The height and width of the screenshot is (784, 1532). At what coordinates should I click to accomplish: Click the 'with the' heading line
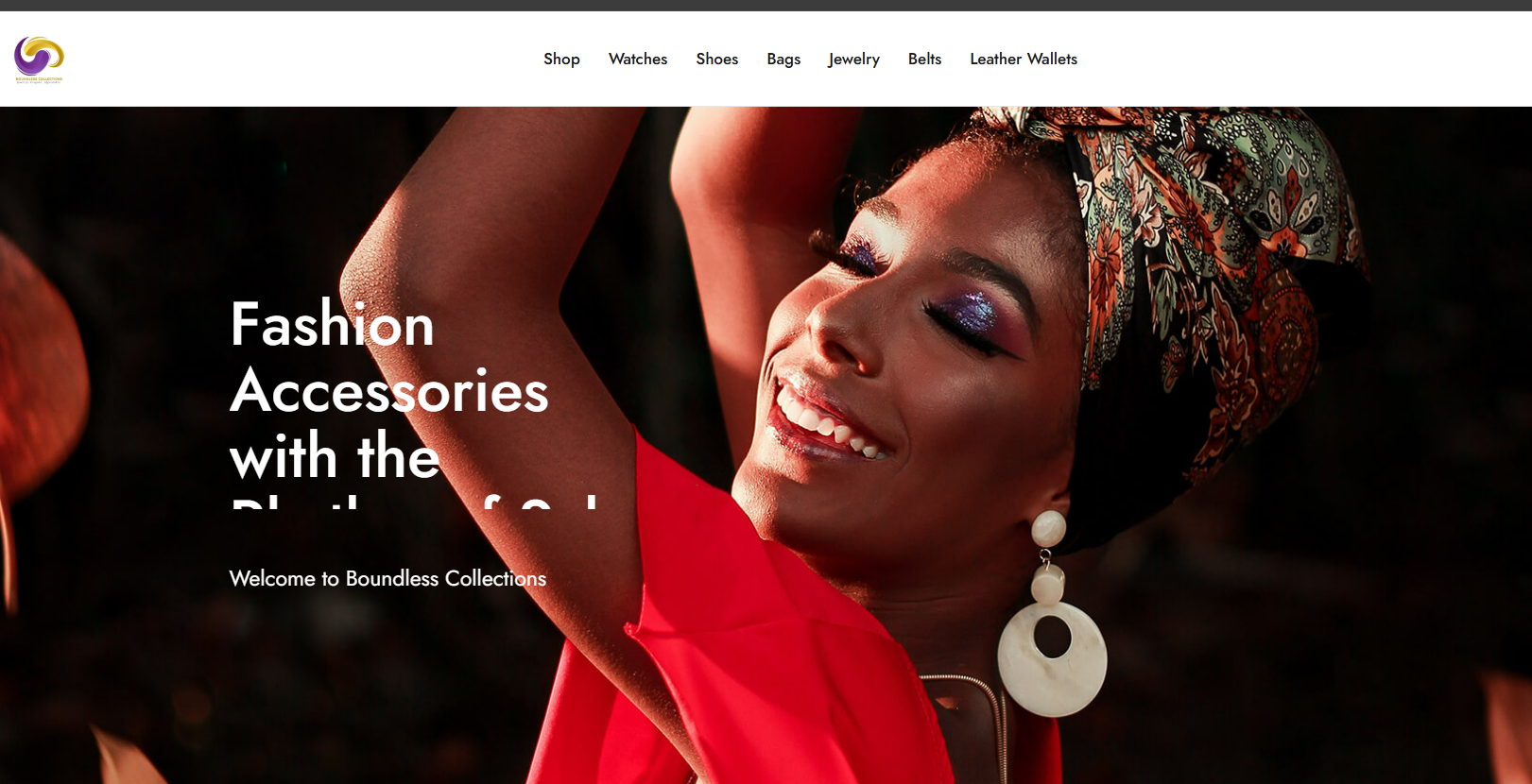335,456
